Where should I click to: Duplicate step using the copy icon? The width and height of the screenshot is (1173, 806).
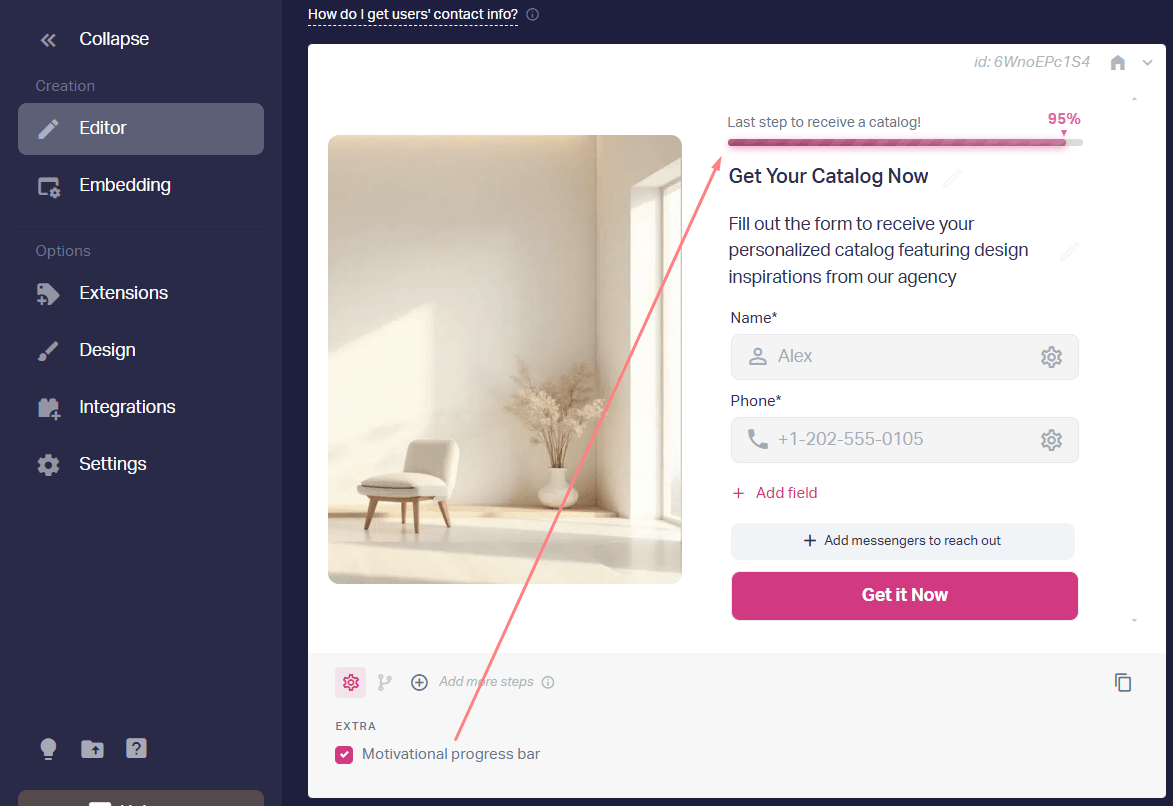1122,683
